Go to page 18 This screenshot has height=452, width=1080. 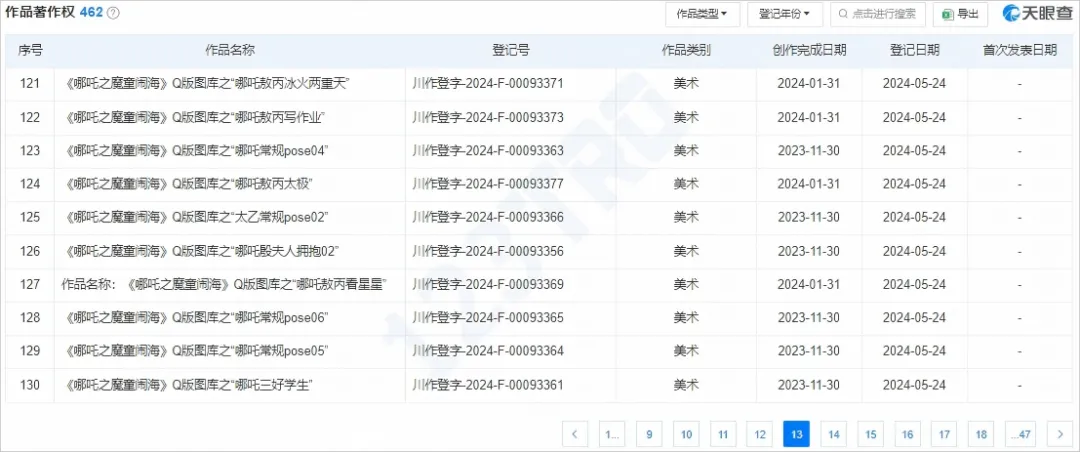981,435
